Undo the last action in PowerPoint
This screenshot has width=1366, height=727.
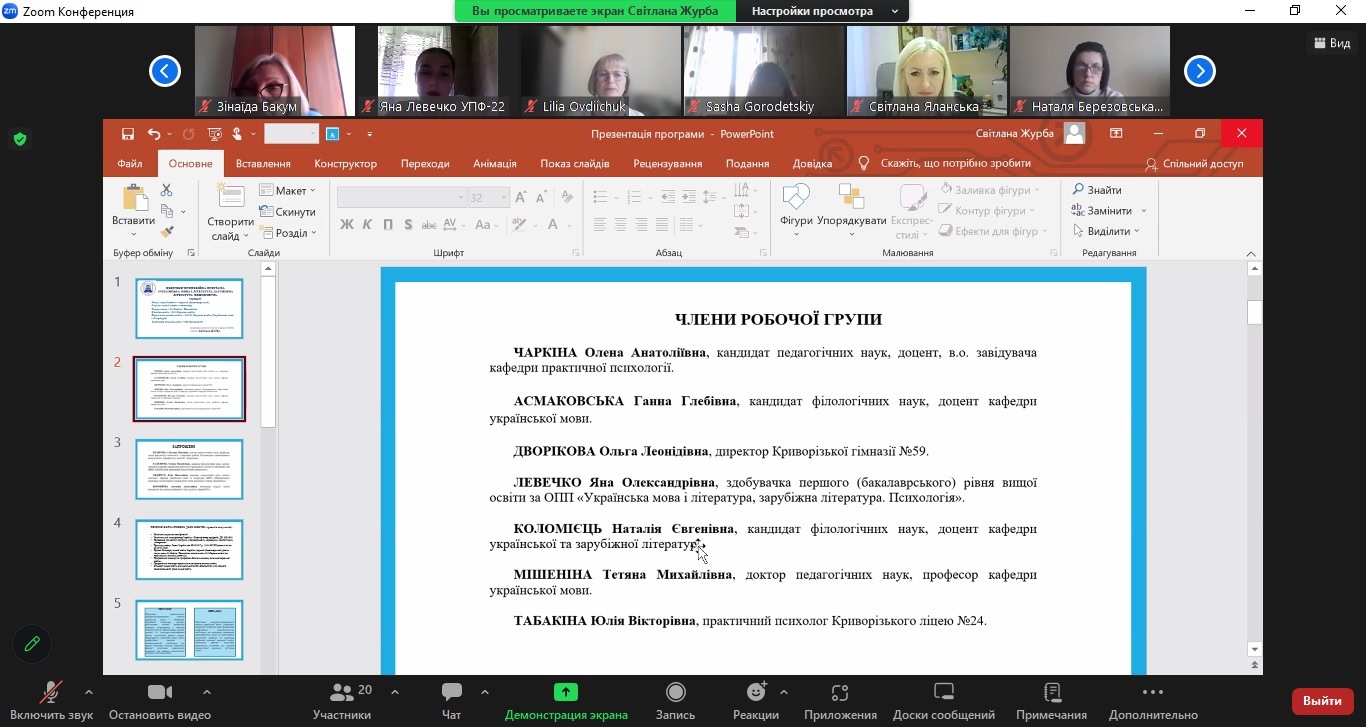click(153, 134)
